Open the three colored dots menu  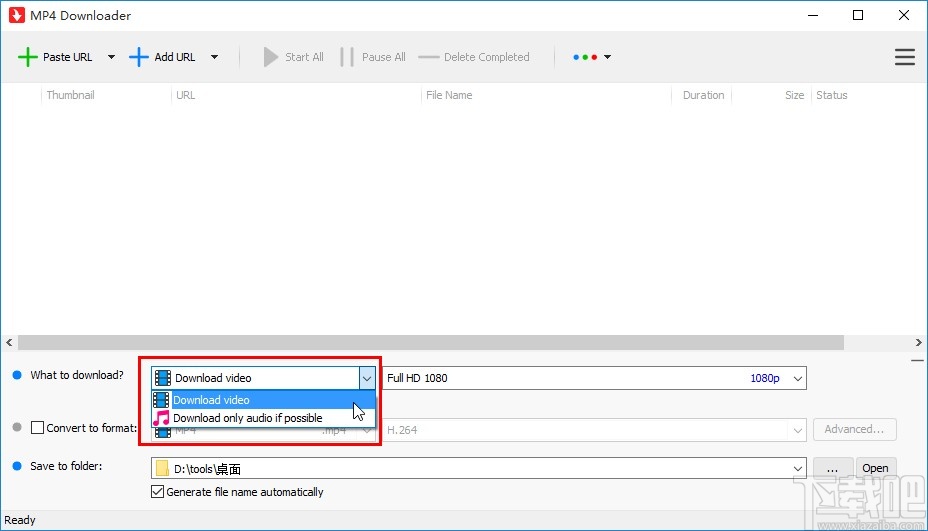tap(592, 57)
